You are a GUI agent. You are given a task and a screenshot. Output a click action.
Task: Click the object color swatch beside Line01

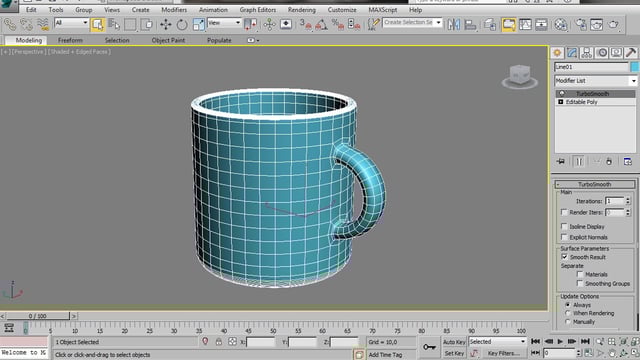(x=634, y=67)
